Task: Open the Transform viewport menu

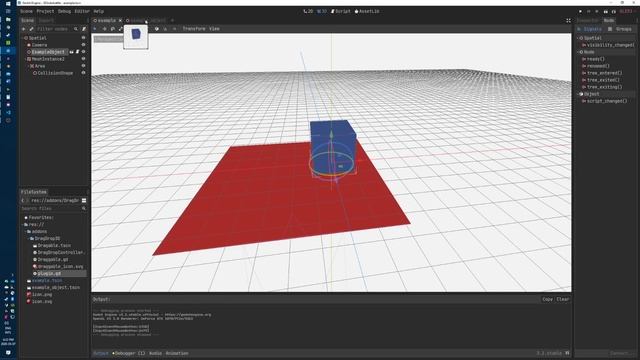Action: pos(194,29)
